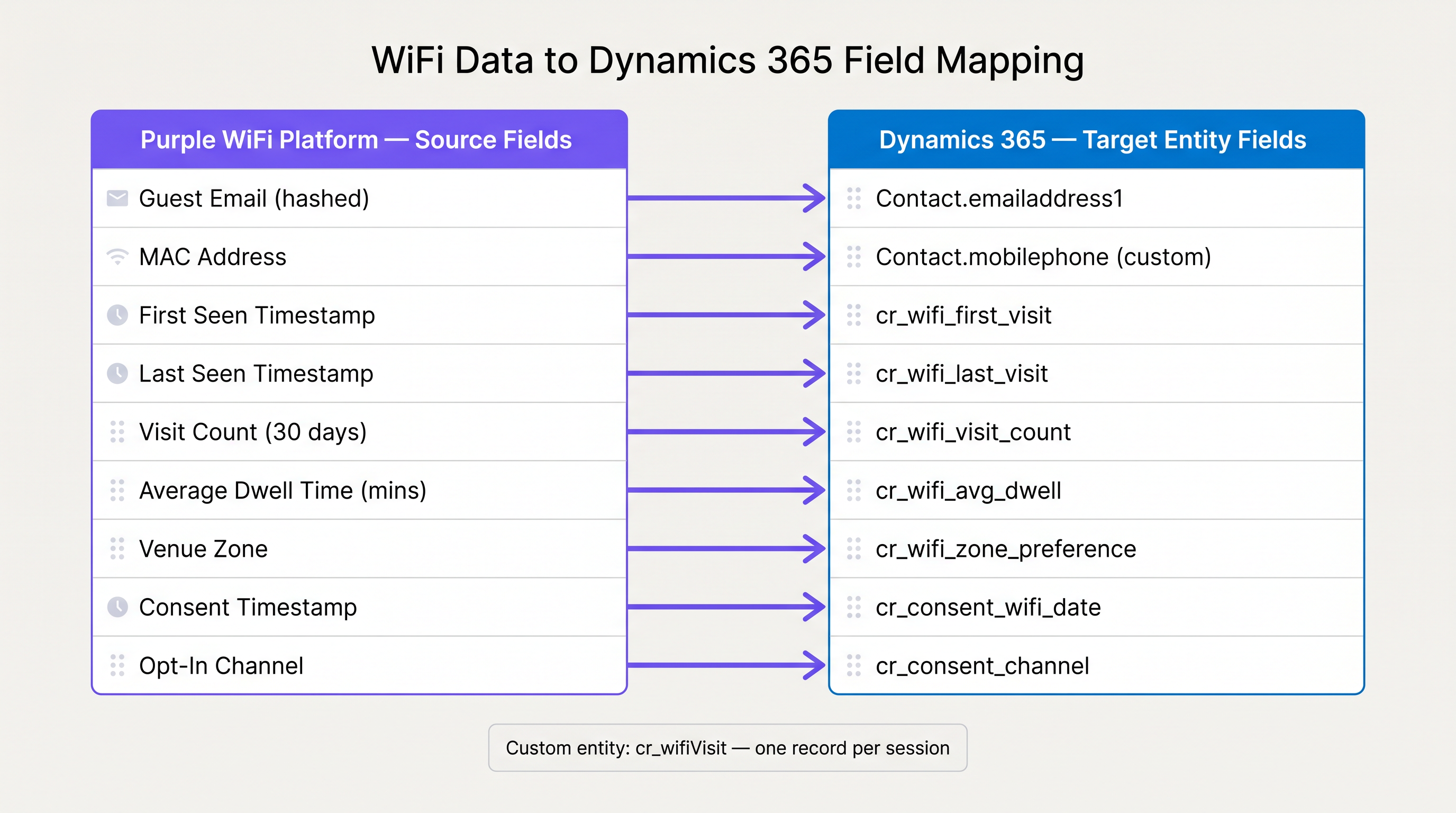This screenshot has width=1456, height=813.
Task: Select the Contact.mobilephone (custom) target field
Action: (1043, 256)
